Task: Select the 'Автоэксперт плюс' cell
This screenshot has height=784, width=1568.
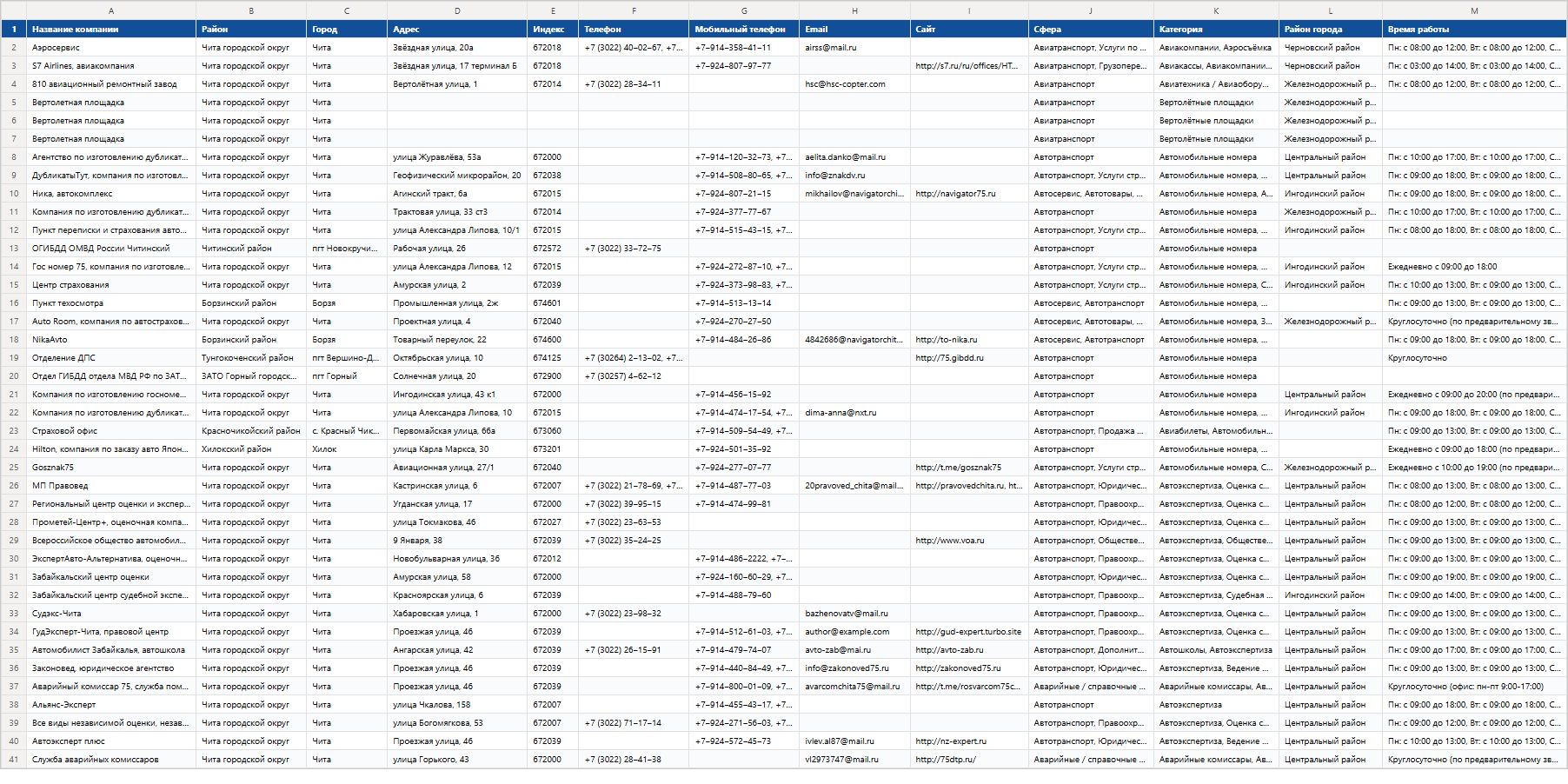Action: click(111, 741)
